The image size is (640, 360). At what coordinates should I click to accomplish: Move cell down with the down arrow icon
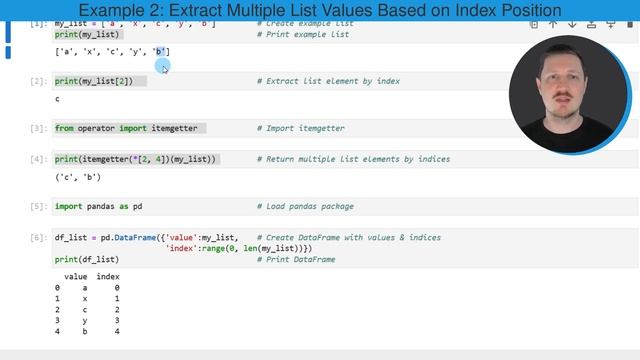point(572,24)
